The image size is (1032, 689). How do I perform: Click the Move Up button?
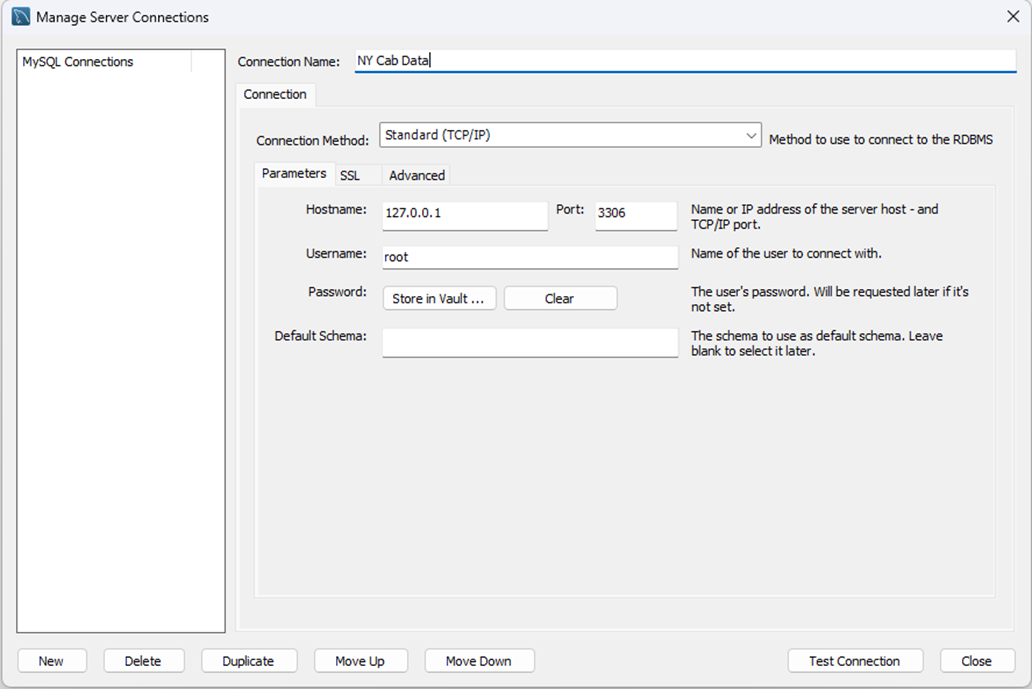(x=361, y=660)
